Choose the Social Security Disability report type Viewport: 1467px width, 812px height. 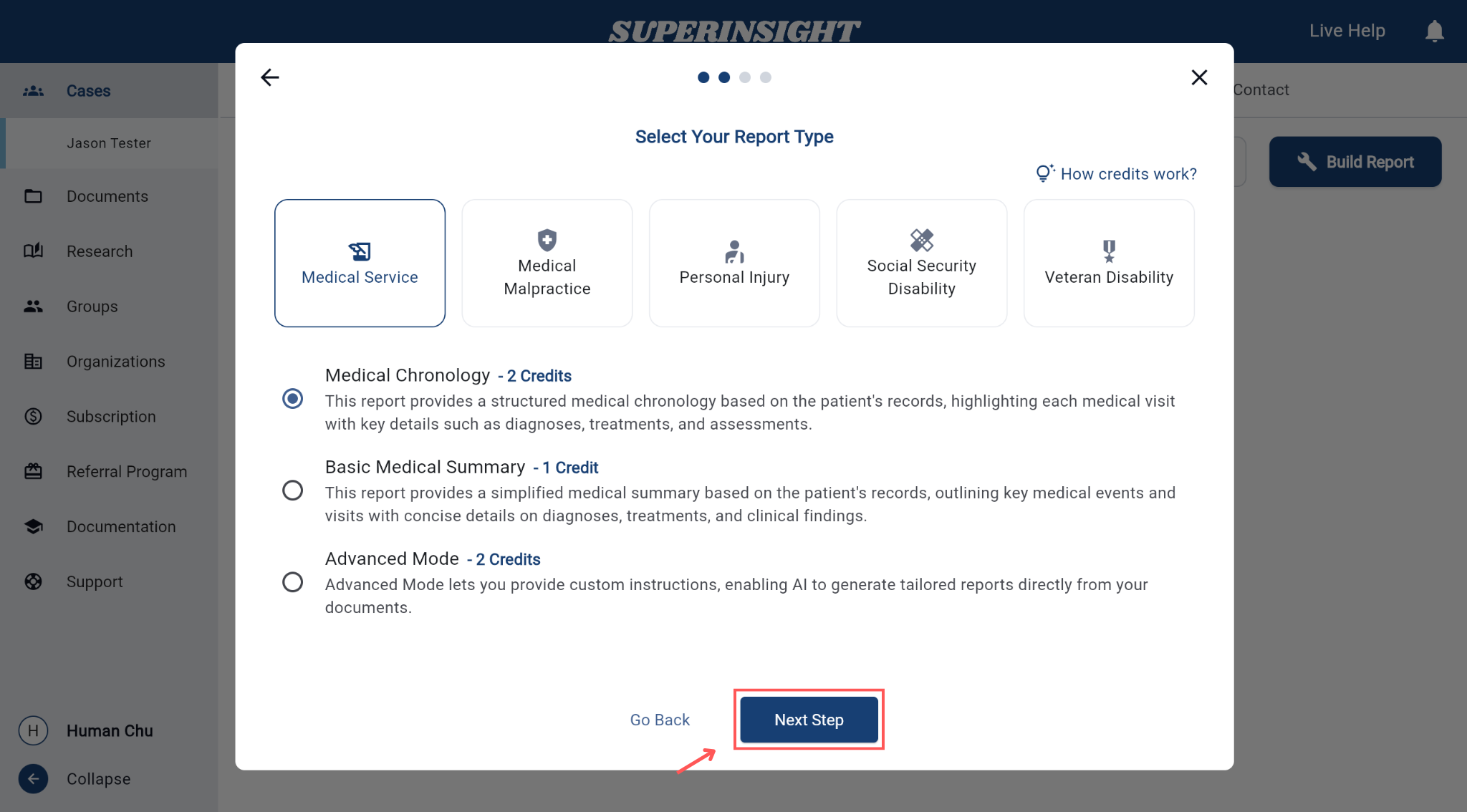point(922,263)
